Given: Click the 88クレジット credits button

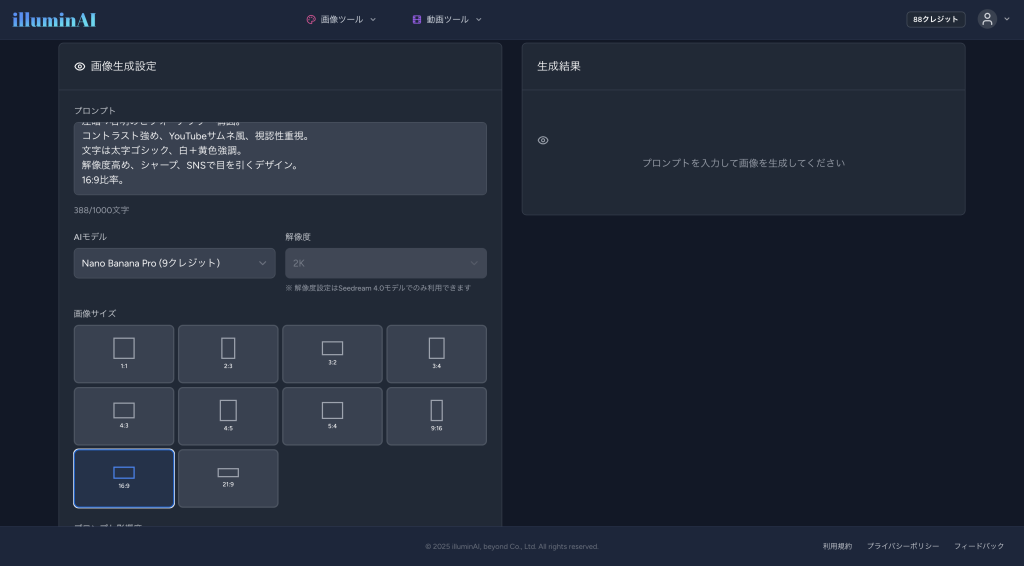Looking at the screenshot, I should [x=935, y=19].
